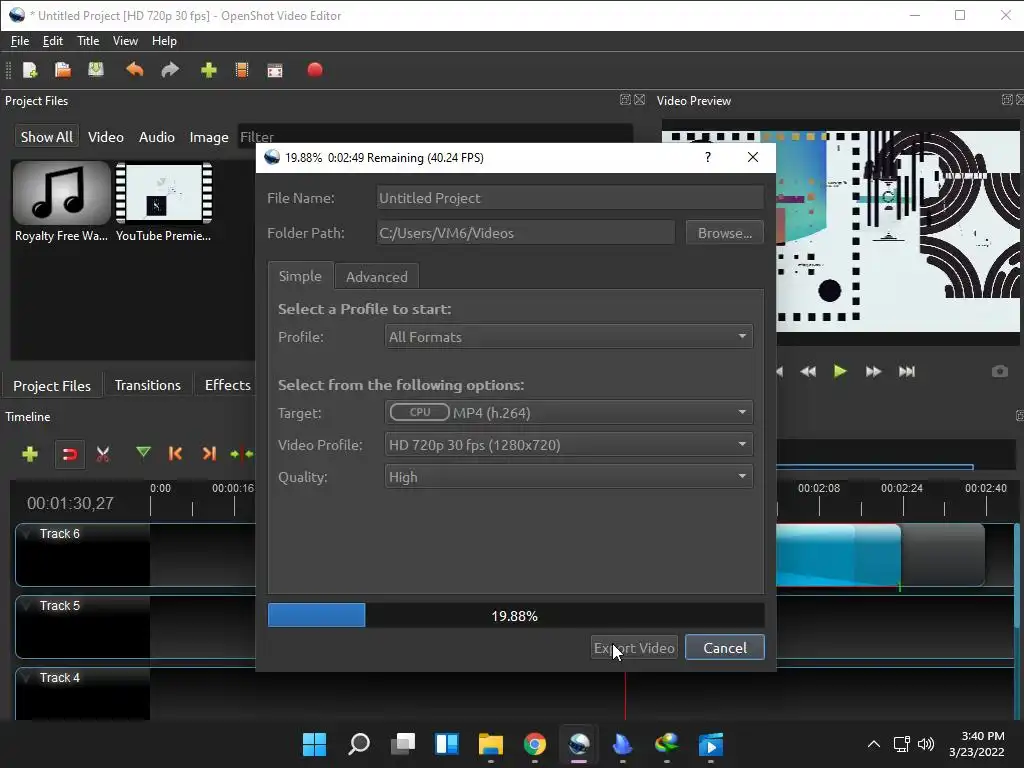Click the blue clip on Track 6
Screen dimensions: 1024x768
click(839, 554)
